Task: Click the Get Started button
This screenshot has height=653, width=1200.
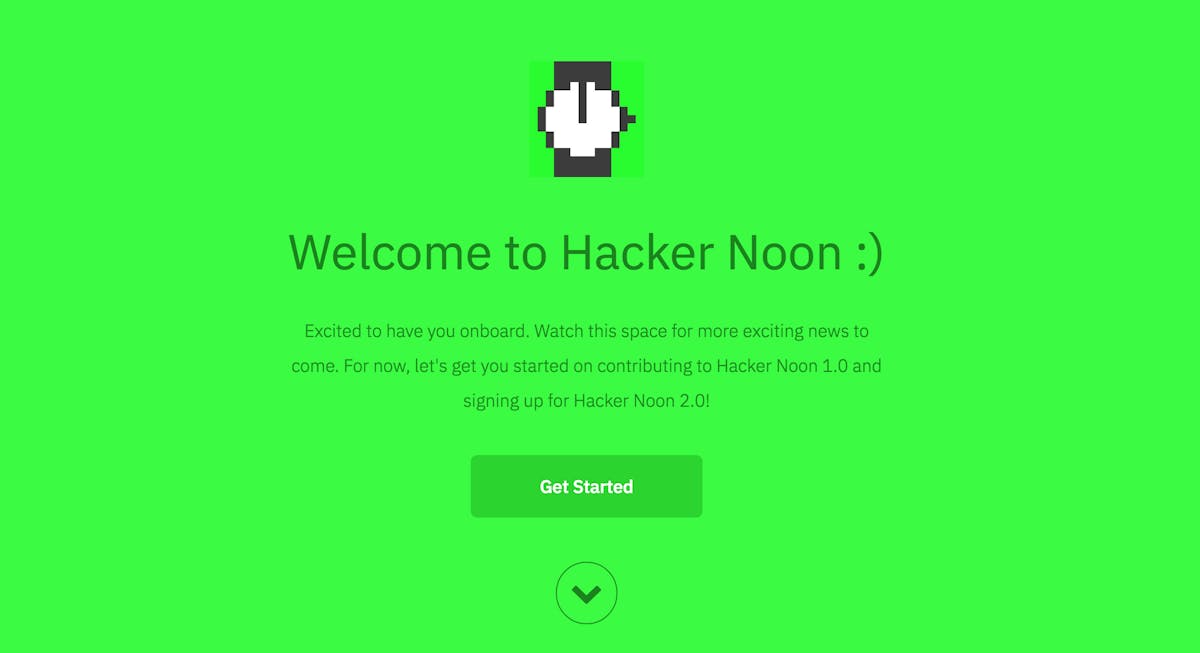Action: click(x=586, y=487)
